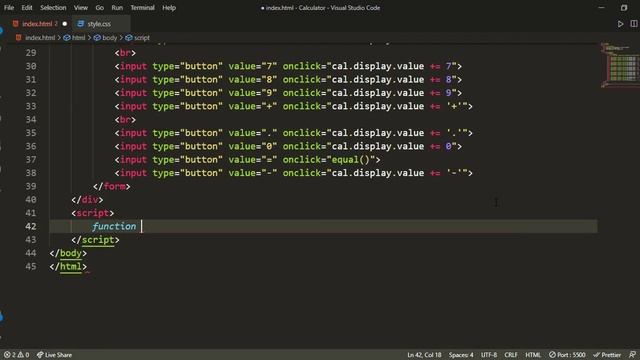Click the closing script tag on line 43
This screenshot has height=360, width=640.
(x=96, y=240)
